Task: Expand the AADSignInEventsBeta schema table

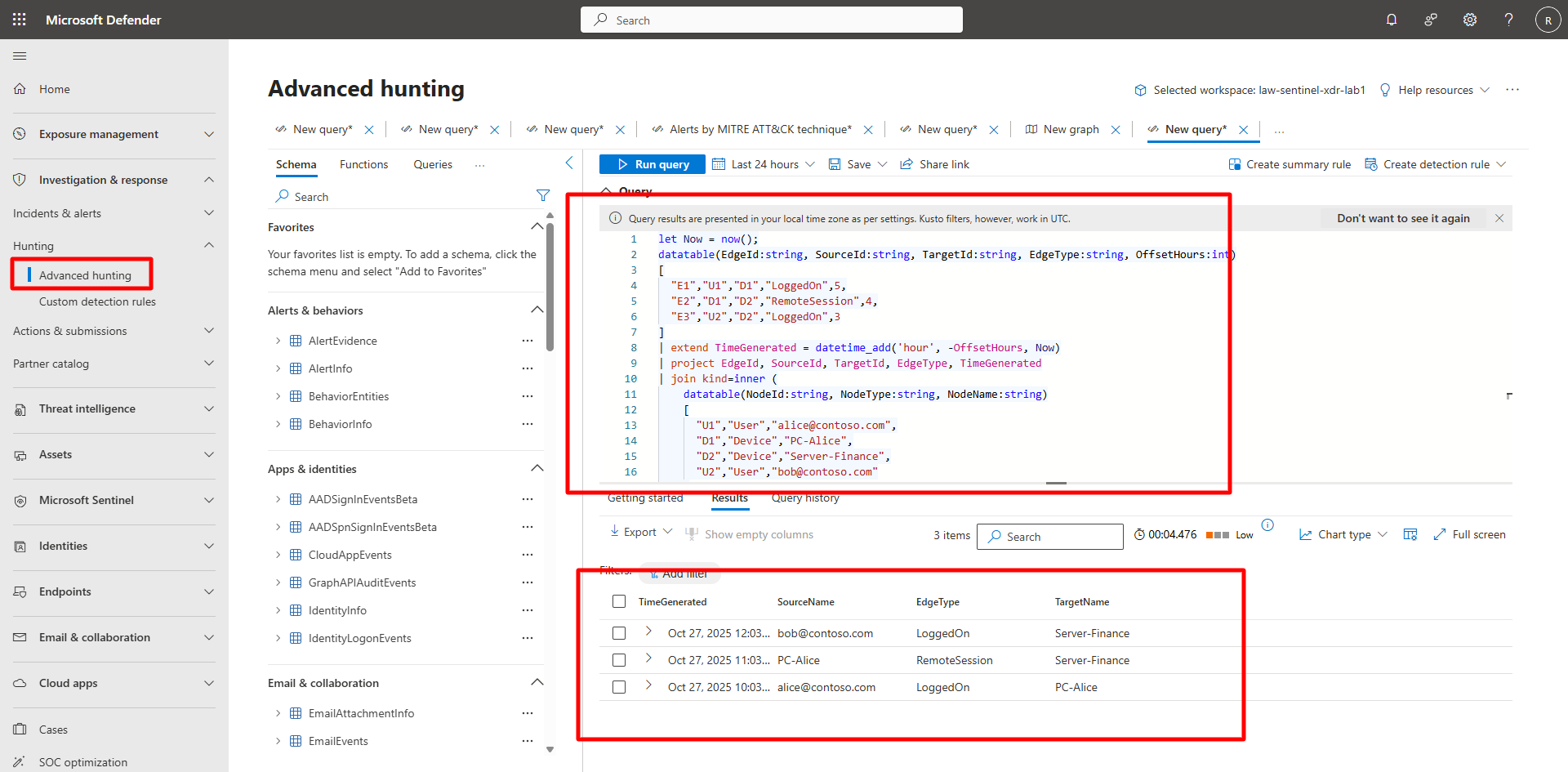Action: (x=278, y=499)
